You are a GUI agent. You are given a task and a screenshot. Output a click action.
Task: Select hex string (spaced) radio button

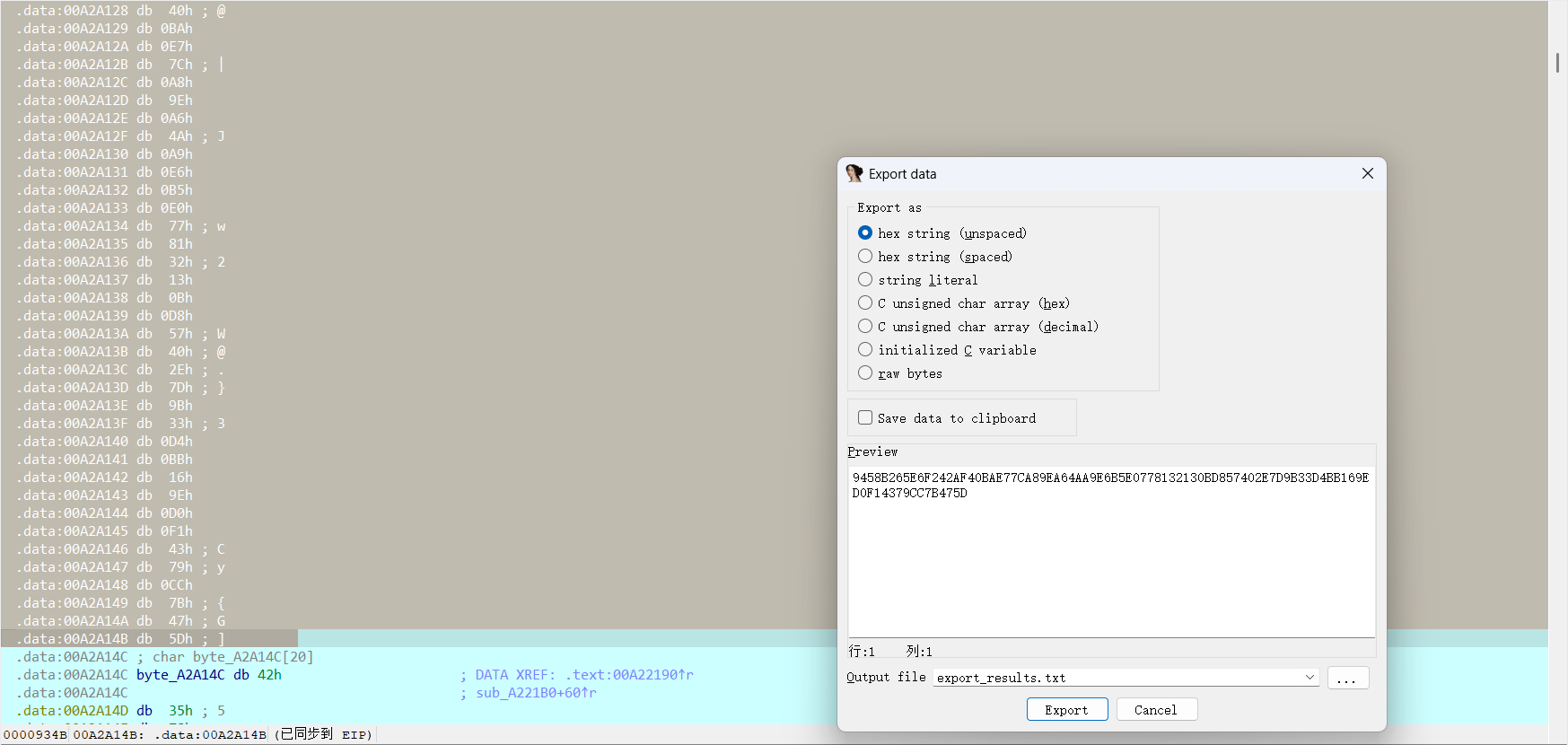pos(865,257)
